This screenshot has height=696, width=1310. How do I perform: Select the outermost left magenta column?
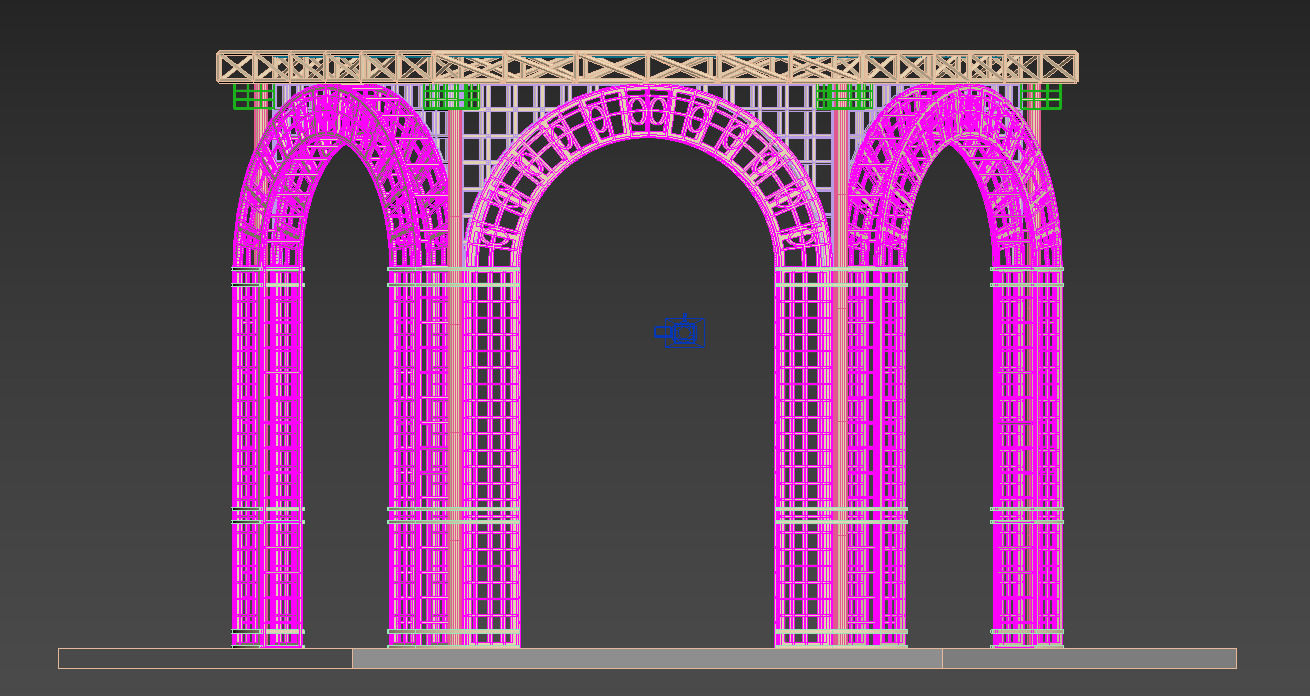pos(268,457)
